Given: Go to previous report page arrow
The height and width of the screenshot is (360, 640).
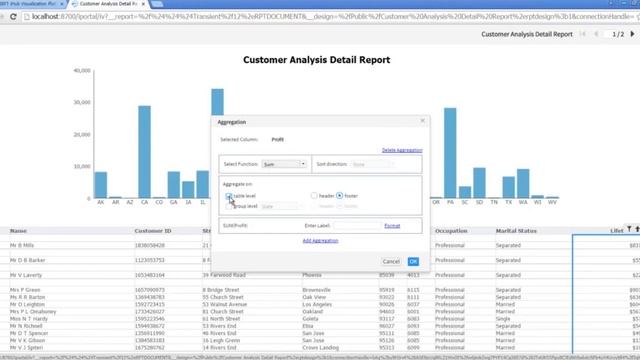Looking at the screenshot, I should tap(596, 34).
